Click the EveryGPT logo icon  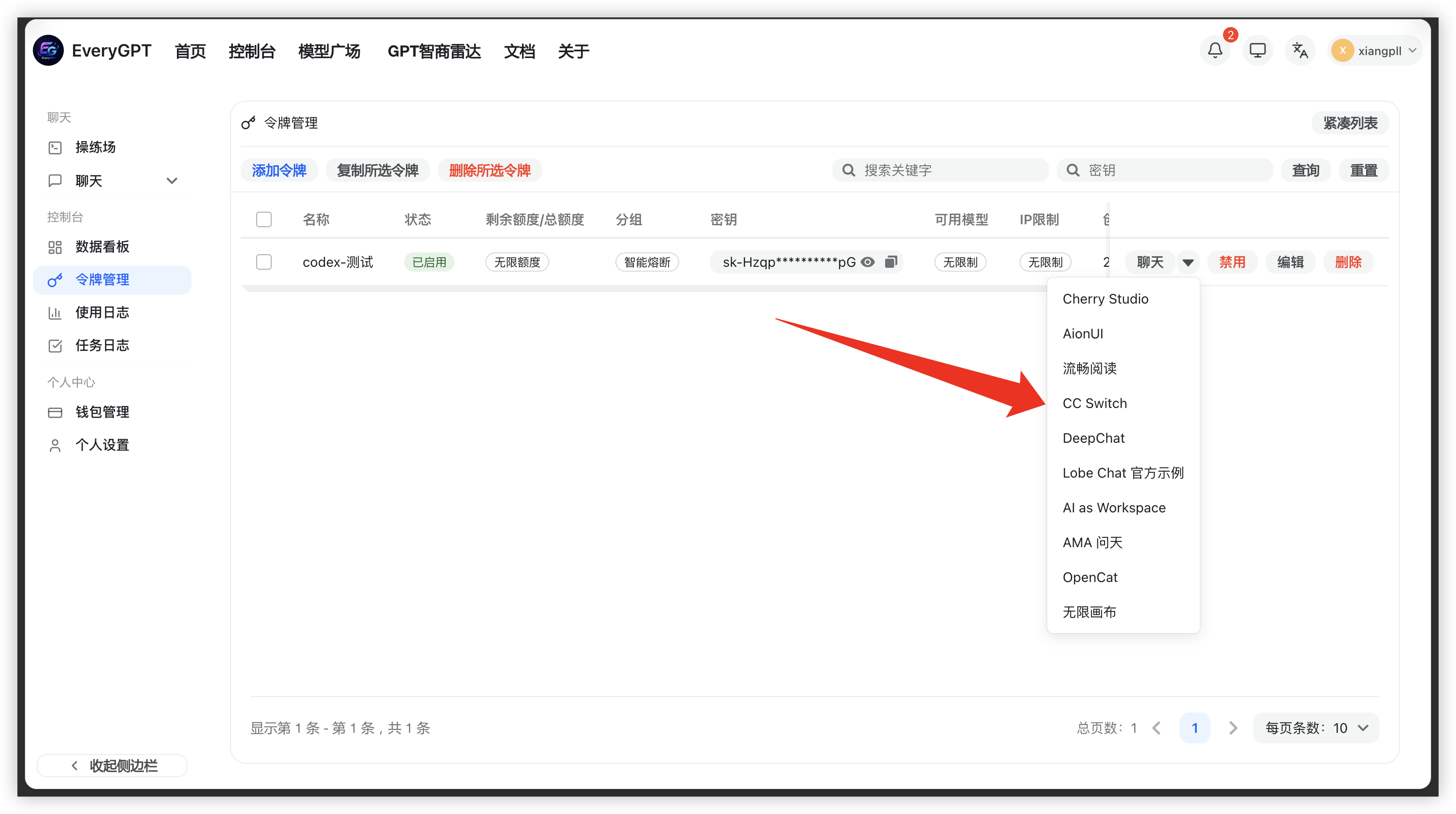pos(48,51)
